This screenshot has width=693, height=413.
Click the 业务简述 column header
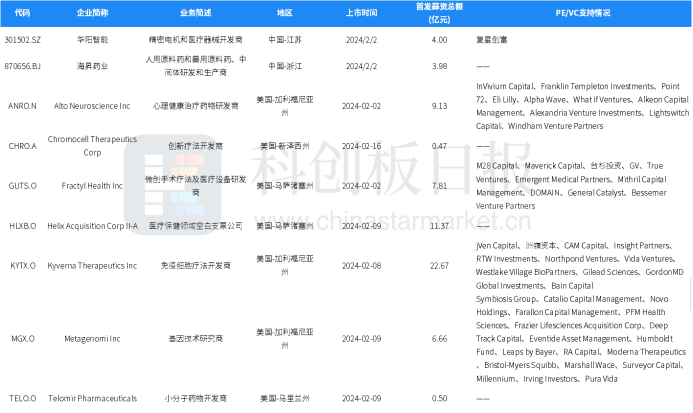click(196, 13)
